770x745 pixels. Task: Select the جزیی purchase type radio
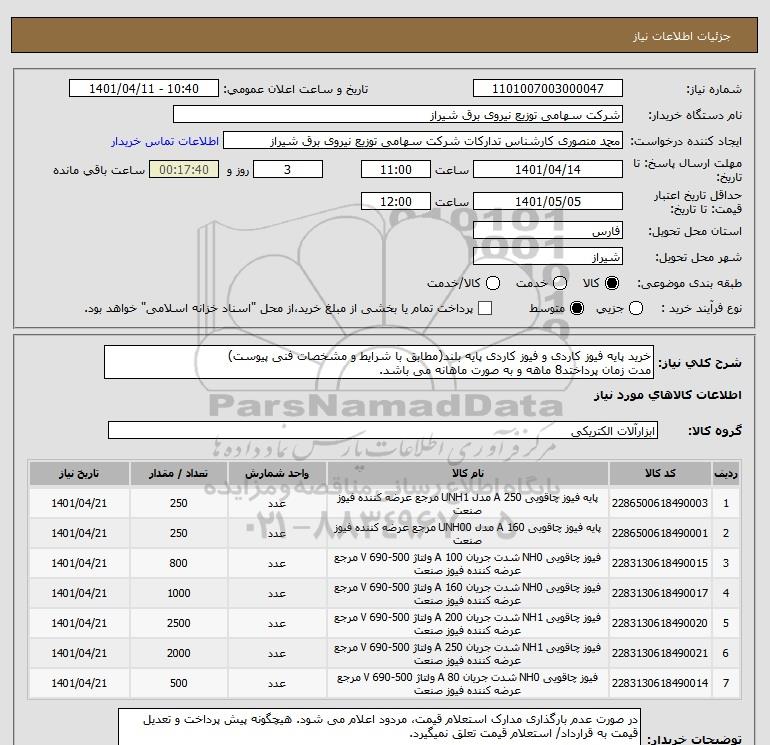pyautogui.click(x=636, y=308)
